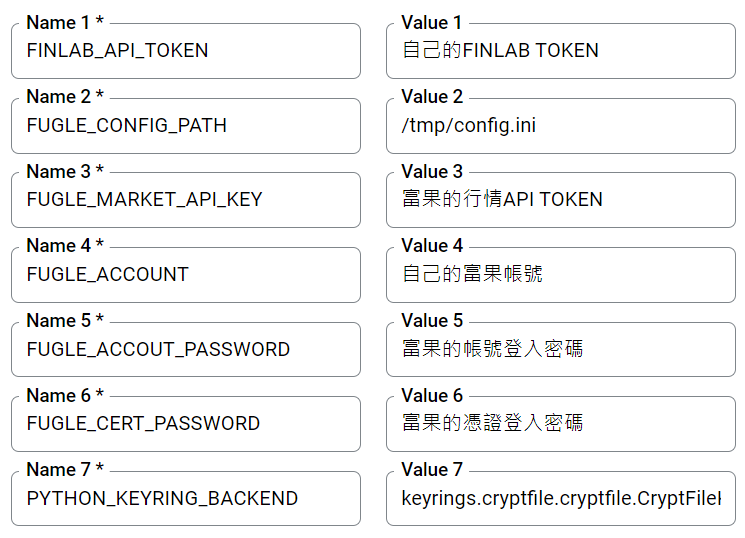Click the /tmp/config.ini value field
Screen dimensions: 745x538
click(x=560, y=126)
